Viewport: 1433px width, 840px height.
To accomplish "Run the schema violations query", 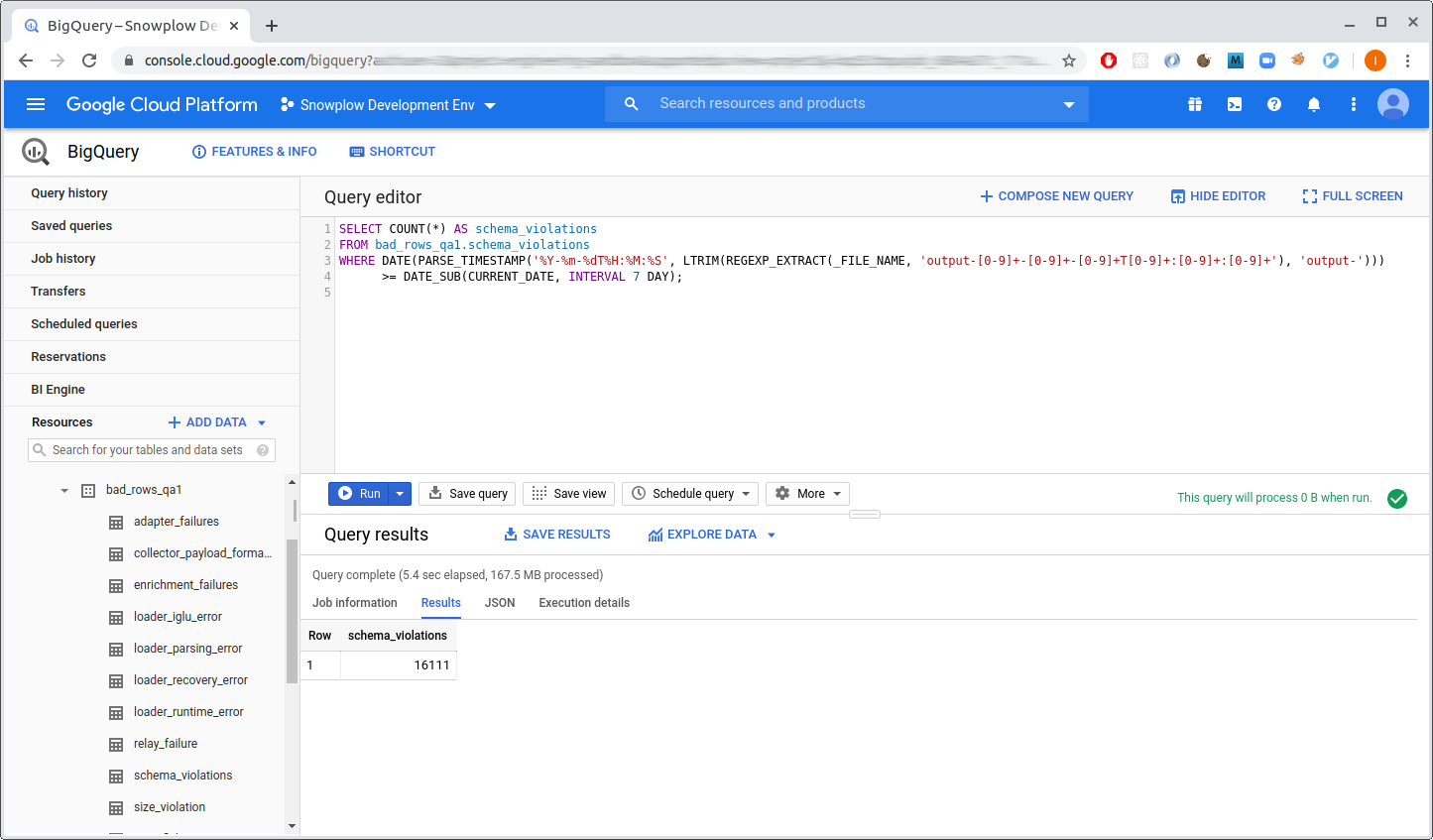I will pos(363,493).
